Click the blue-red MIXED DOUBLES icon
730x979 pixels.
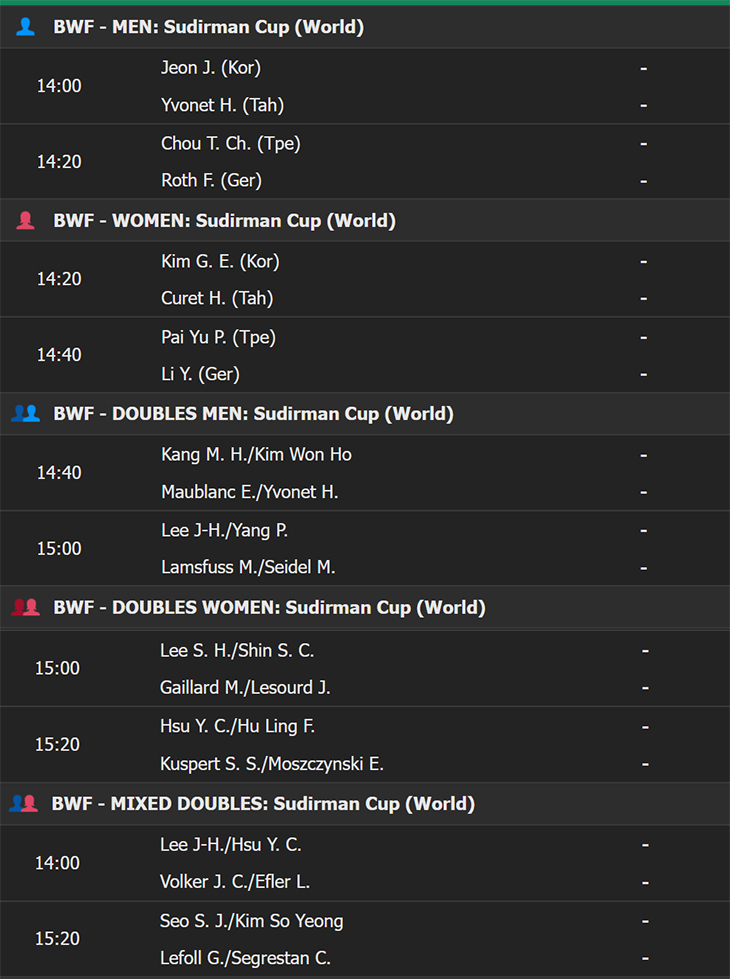[24, 803]
